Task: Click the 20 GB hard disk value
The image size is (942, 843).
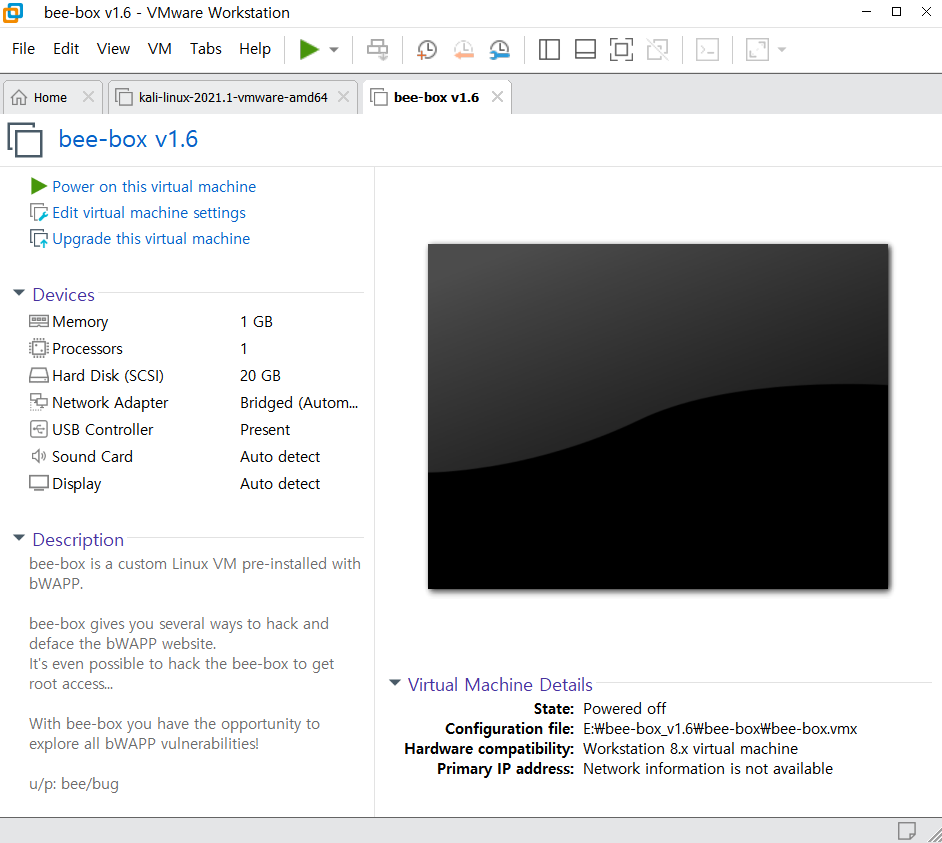Action: [260, 376]
